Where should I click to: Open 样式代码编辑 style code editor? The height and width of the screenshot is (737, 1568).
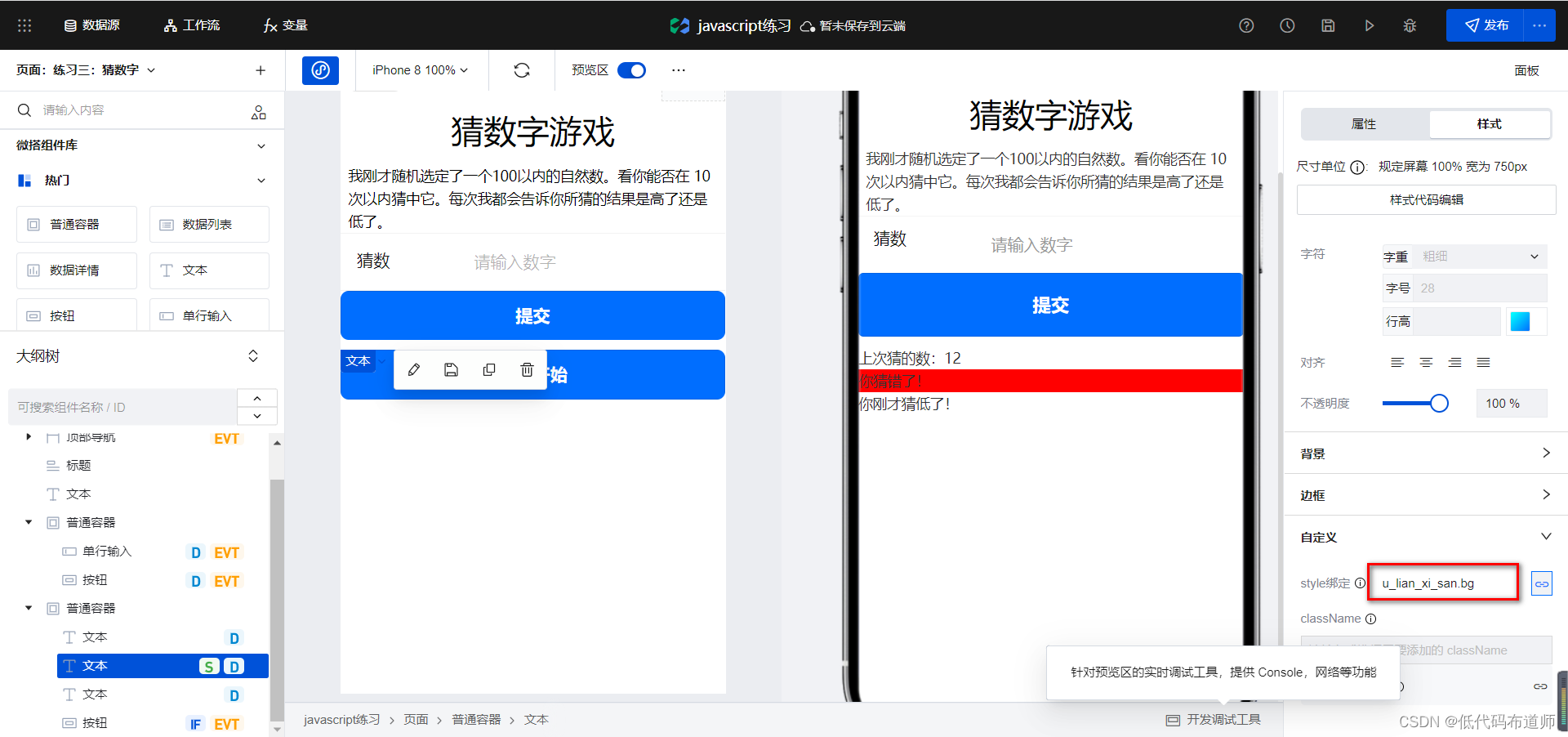click(x=1426, y=200)
